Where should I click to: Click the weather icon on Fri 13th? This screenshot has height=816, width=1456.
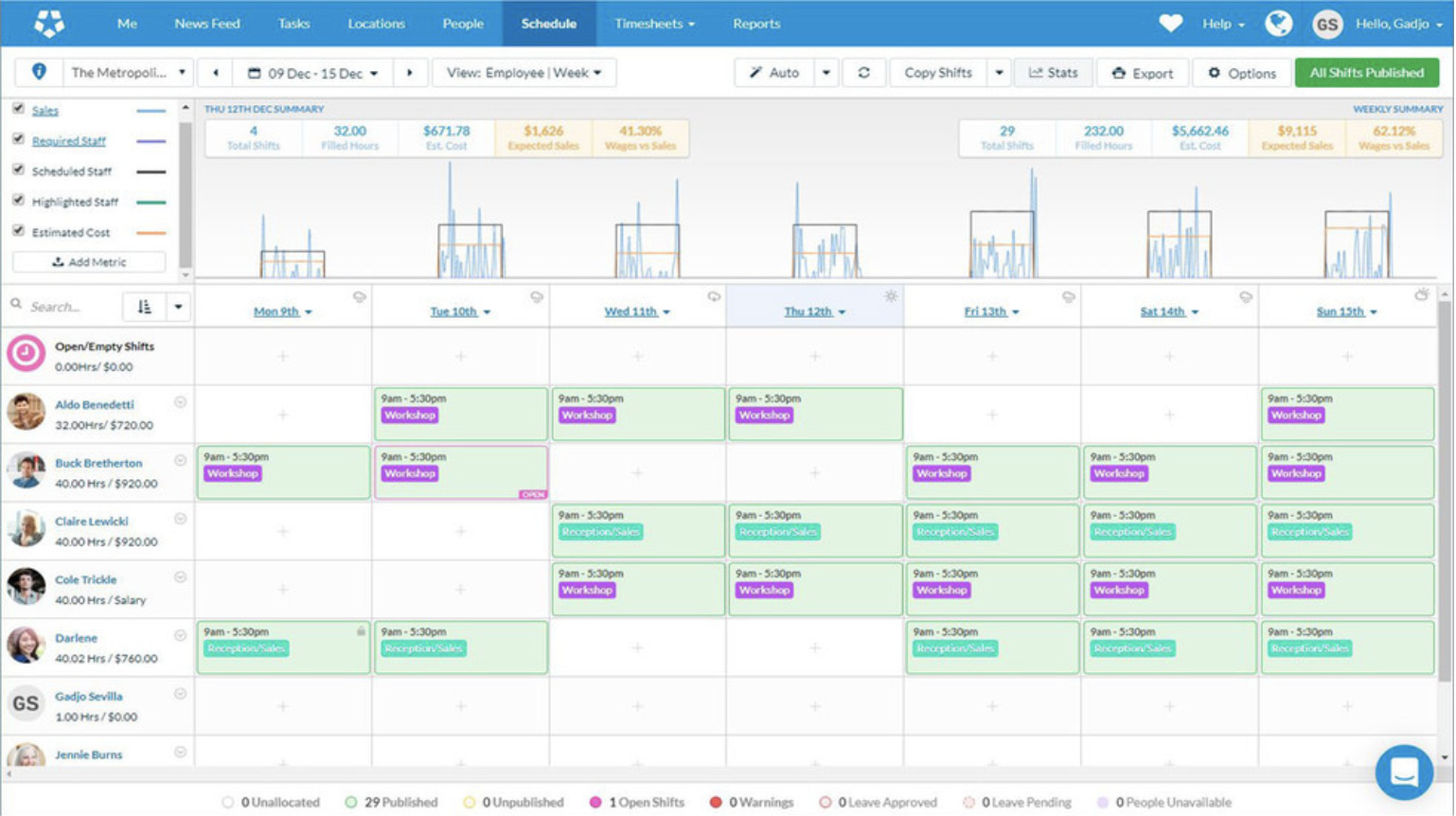coord(1068,297)
